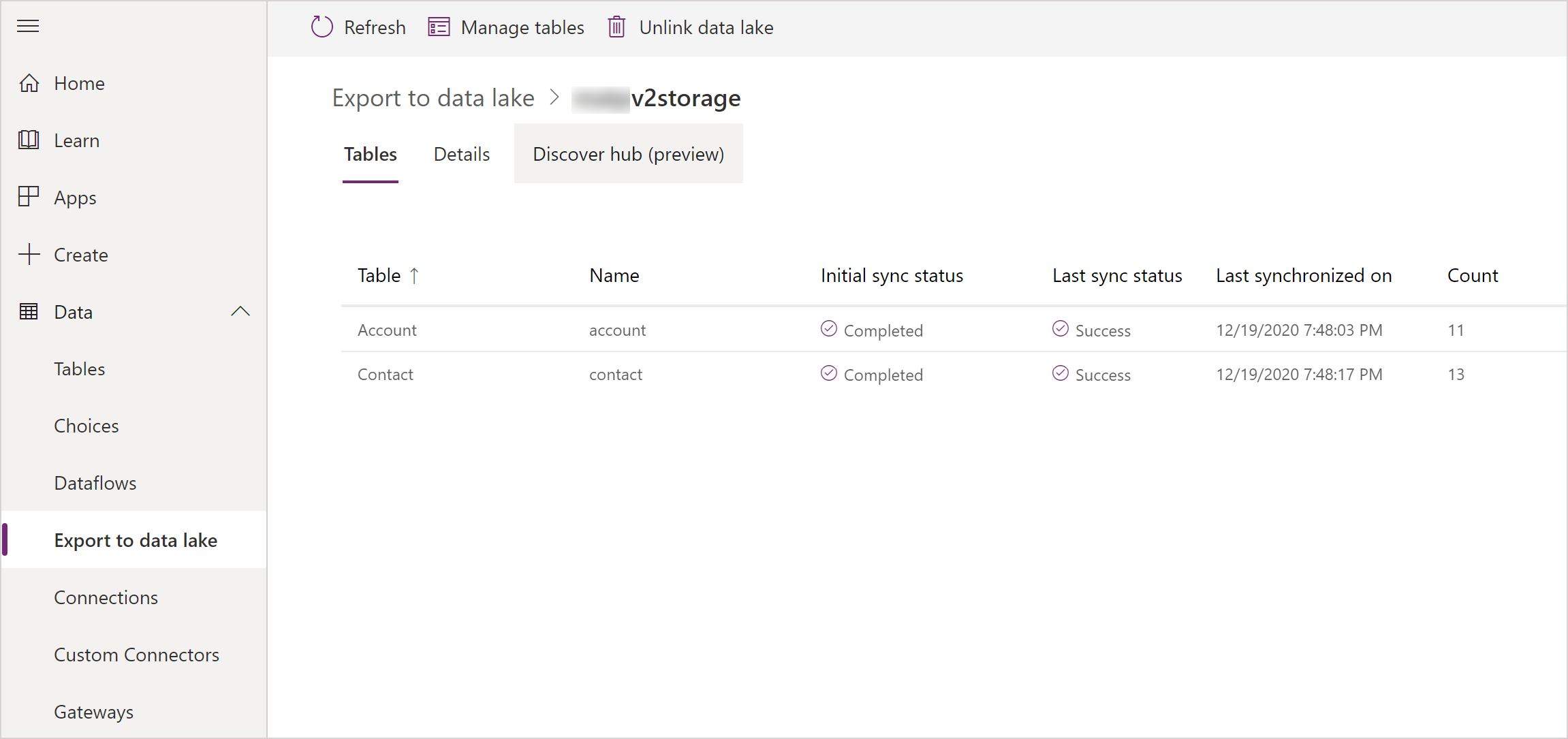
Task: Click the hamburger menu icon top-left
Action: click(x=28, y=26)
